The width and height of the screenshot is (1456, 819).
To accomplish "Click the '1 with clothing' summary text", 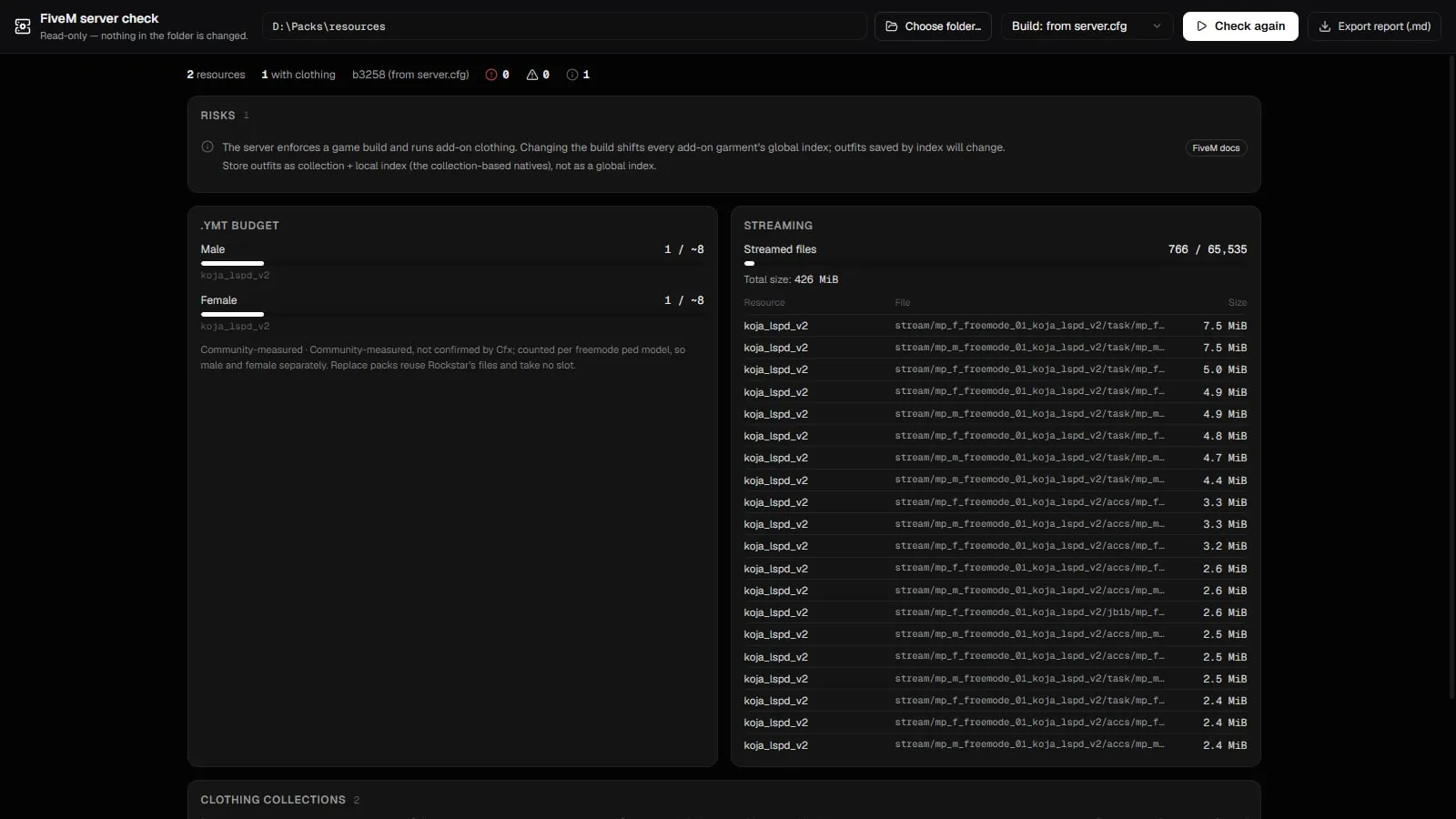I will [298, 75].
